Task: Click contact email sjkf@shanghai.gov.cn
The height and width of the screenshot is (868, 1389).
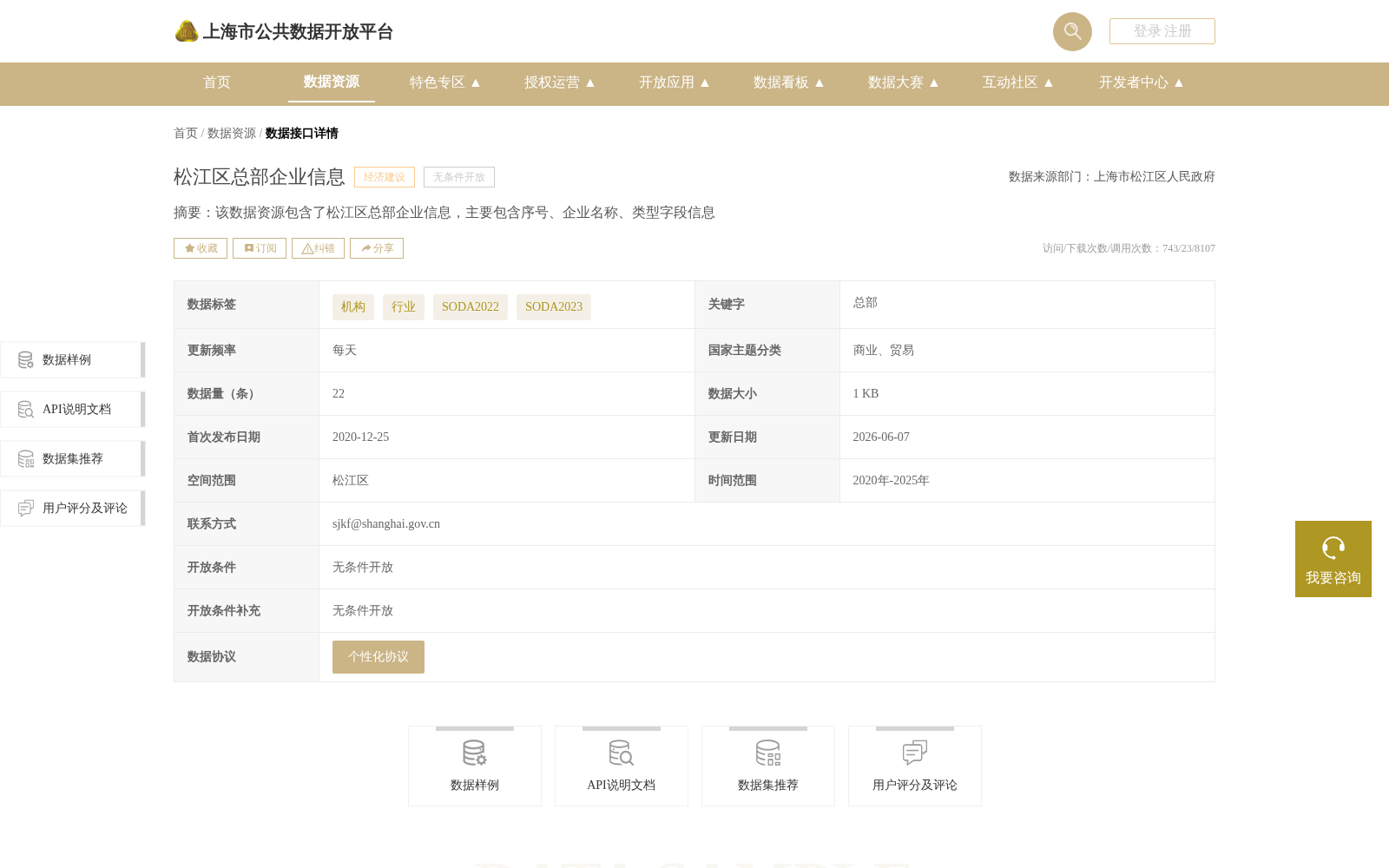Action: (x=386, y=524)
